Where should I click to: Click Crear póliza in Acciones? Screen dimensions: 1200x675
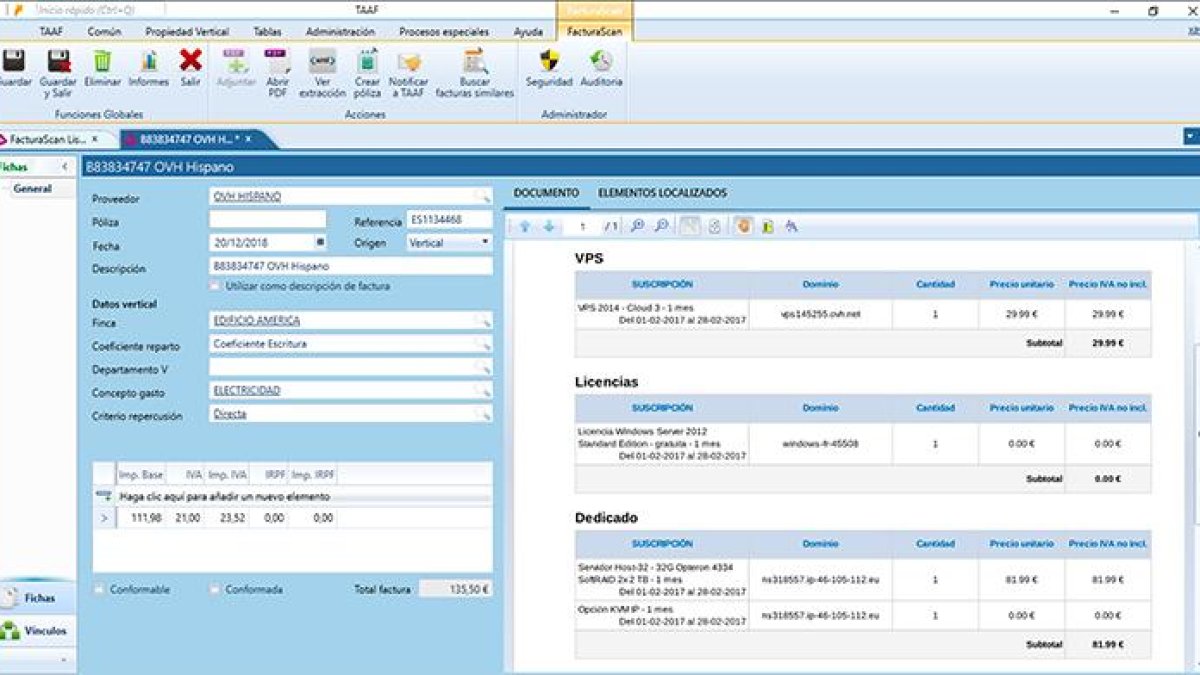[x=367, y=63]
